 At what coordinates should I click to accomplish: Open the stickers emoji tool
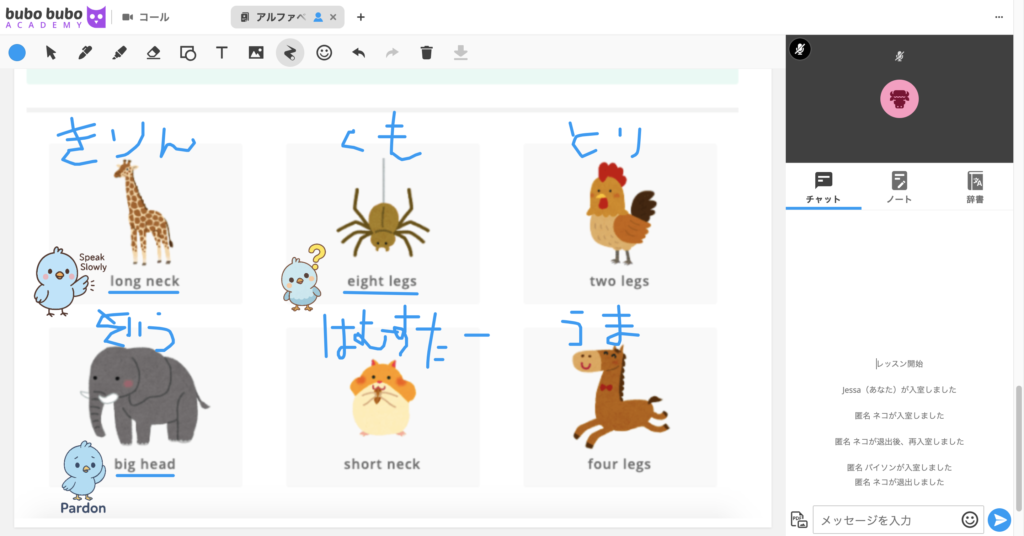[324, 53]
